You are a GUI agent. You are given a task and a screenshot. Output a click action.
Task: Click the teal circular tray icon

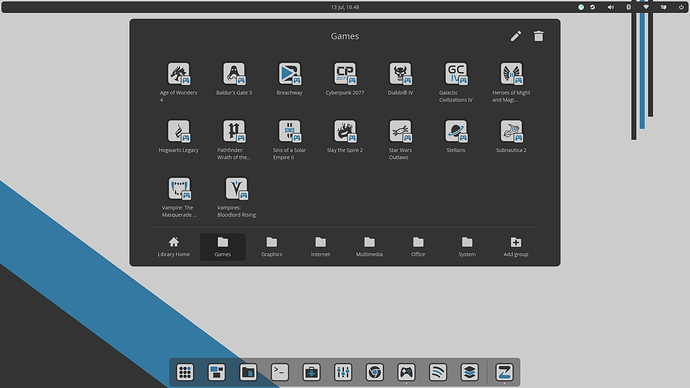(581, 7)
